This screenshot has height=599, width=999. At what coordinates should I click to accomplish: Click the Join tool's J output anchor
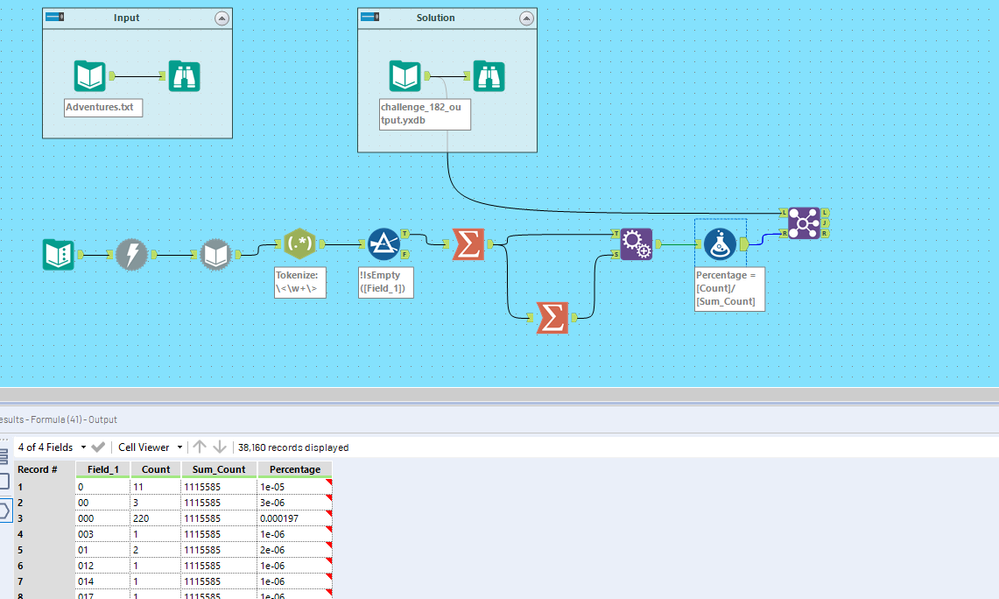[824, 223]
